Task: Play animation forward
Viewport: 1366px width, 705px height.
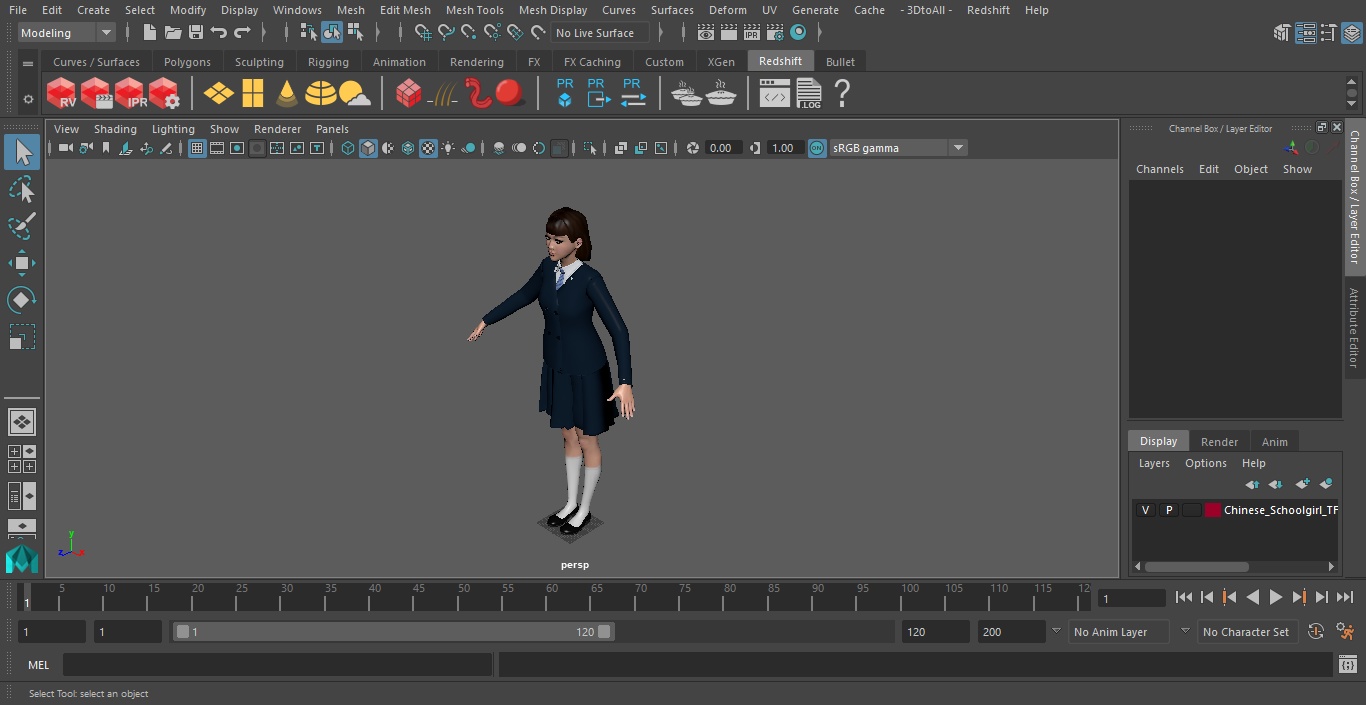Action: [1275, 597]
